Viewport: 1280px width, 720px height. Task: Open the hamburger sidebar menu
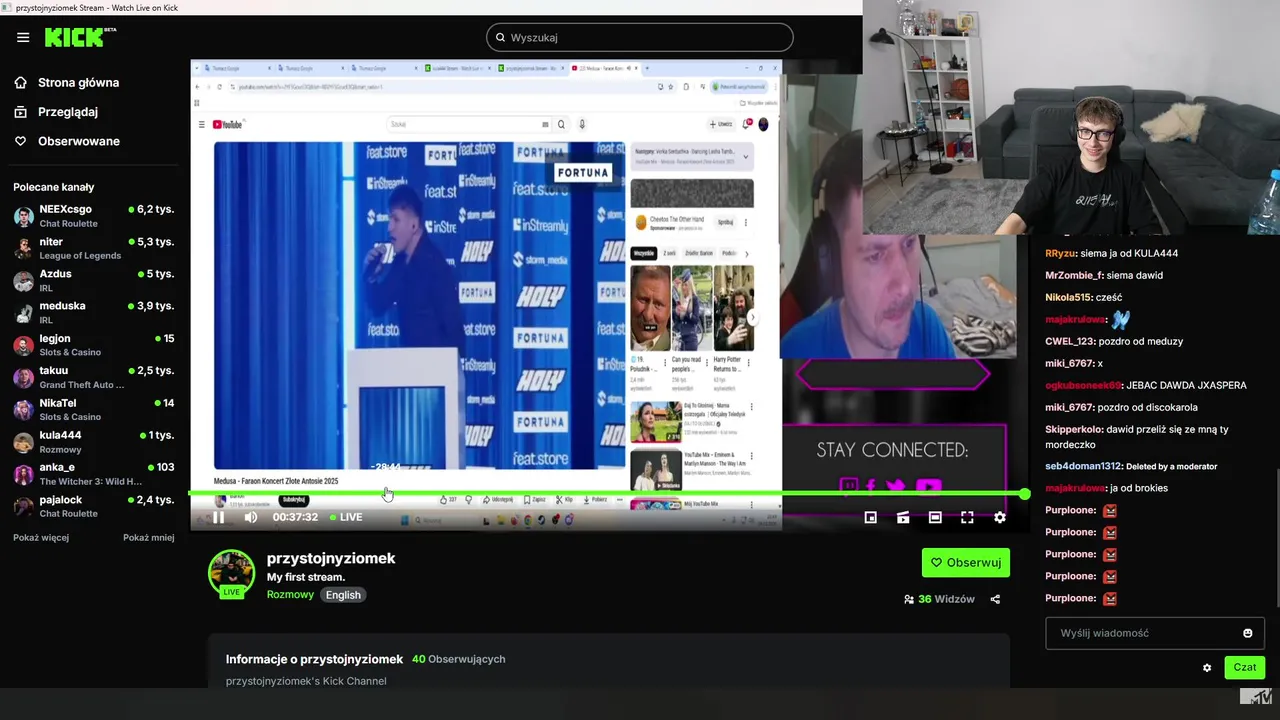click(x=23, y=37)
